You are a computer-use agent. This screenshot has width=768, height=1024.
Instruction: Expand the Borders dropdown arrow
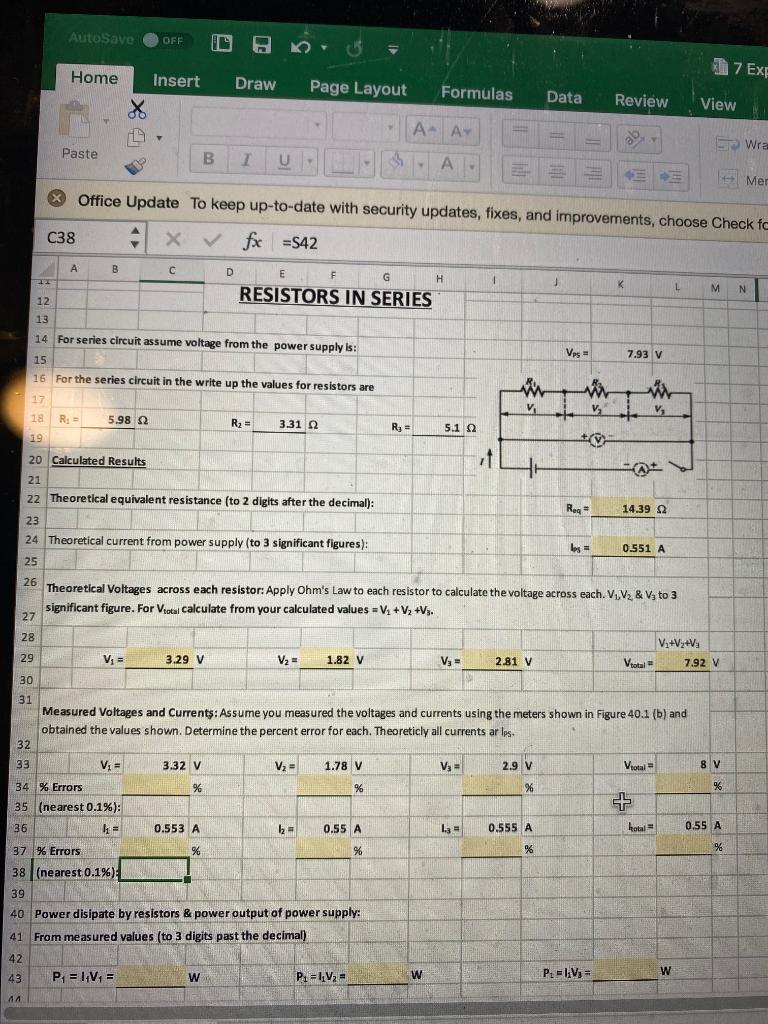pos(366,163)
